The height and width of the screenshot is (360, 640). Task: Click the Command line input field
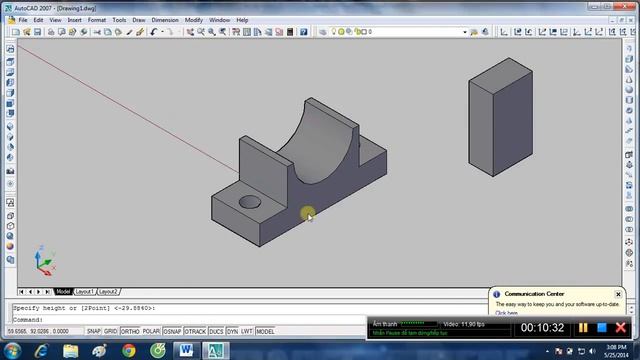(x=190, y=320)
